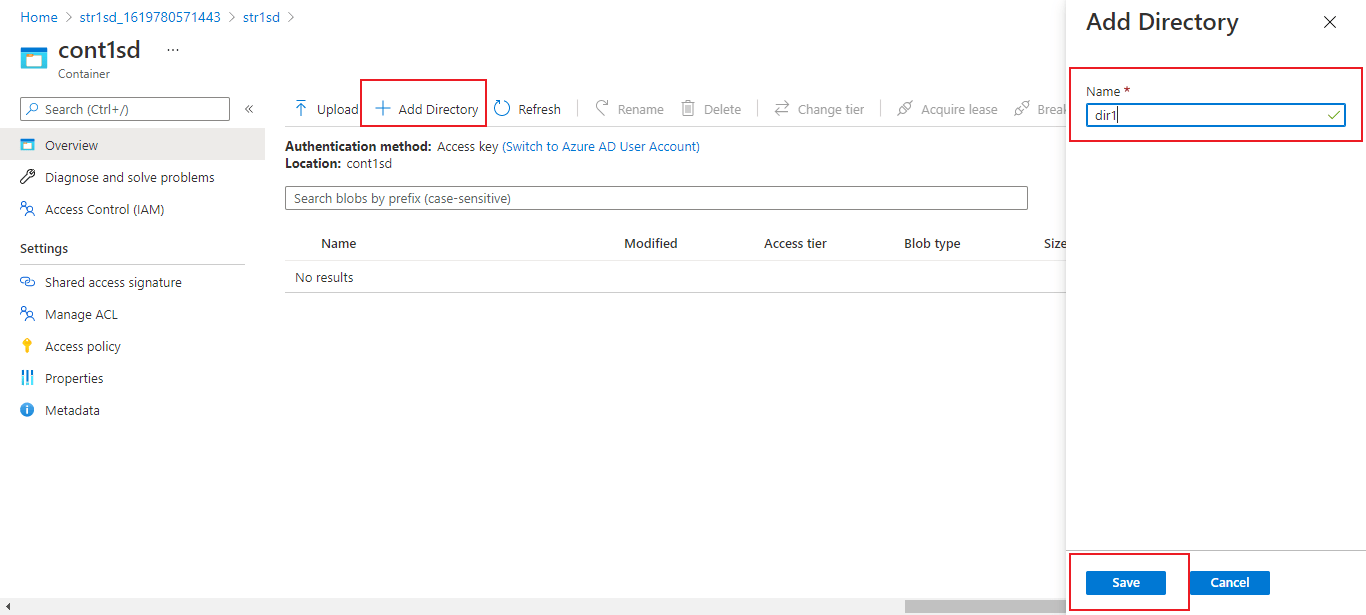The width and height of the screenshot is (1366, 615).
Task: Click the Upload icon
Action: (x=301, y=108)
